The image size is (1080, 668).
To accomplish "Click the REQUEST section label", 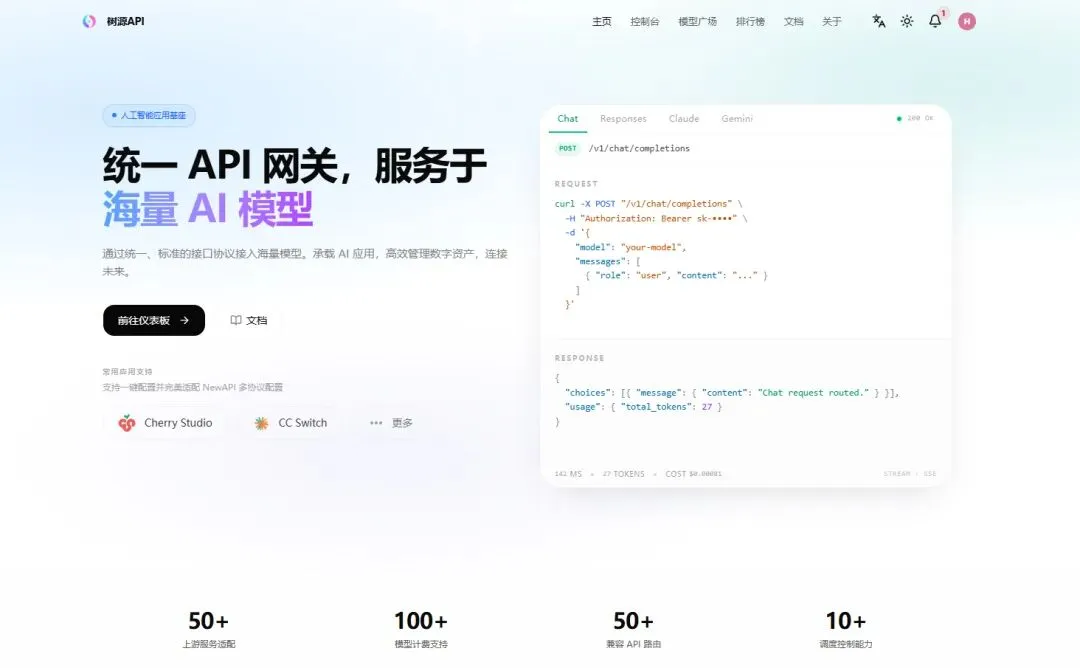I will point(576,184).
